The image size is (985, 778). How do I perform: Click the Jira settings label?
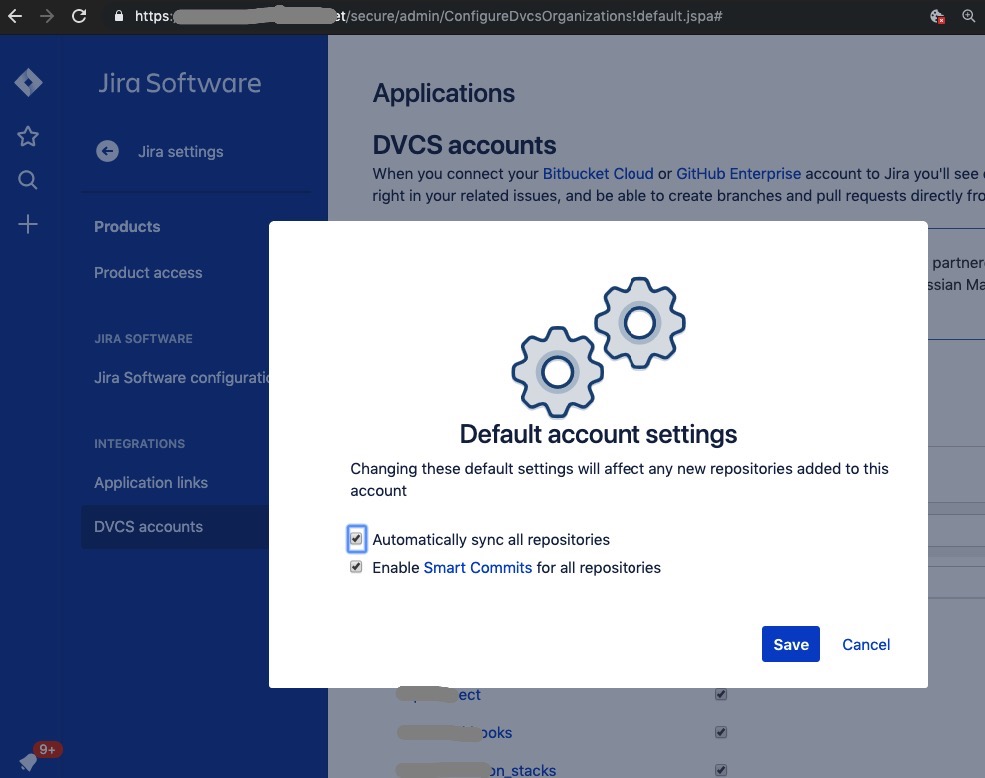(x=180, y=151)
